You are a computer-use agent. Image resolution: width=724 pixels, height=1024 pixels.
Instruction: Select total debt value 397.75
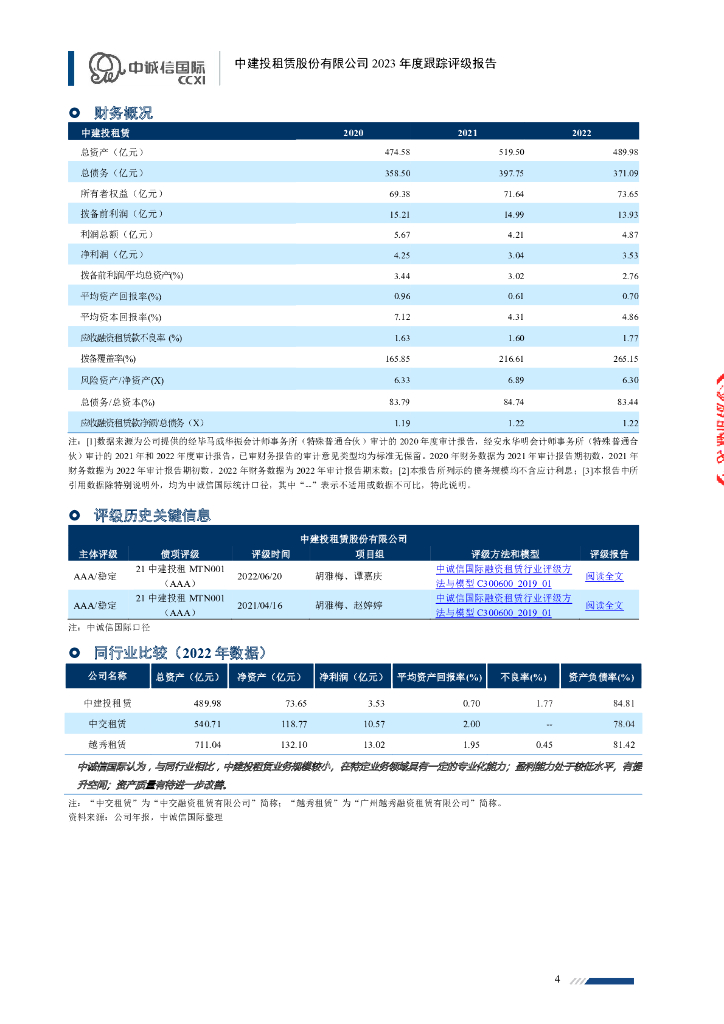[x=511, y=173]
